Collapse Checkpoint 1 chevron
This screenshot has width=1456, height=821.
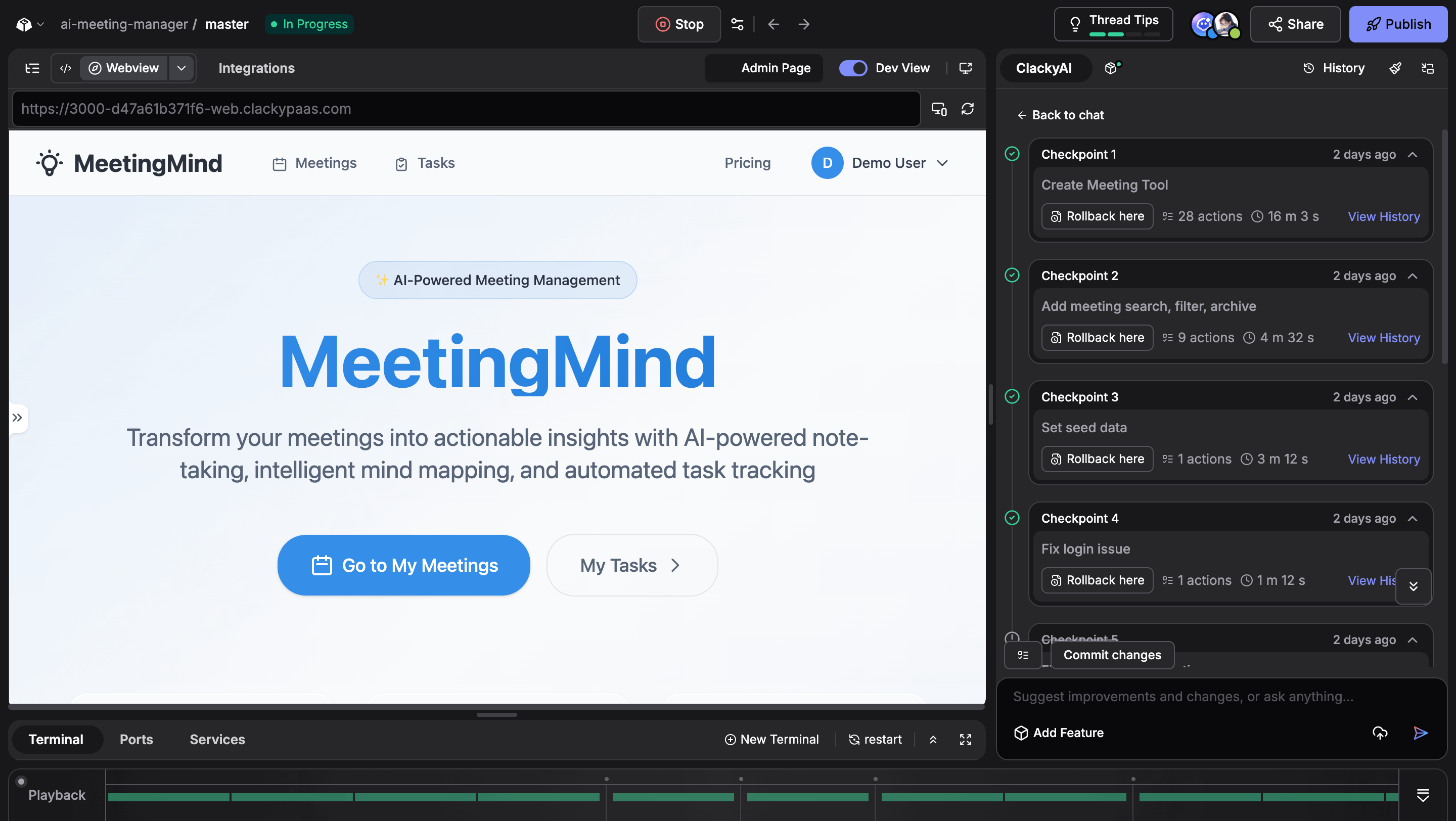pos(1413,154)
